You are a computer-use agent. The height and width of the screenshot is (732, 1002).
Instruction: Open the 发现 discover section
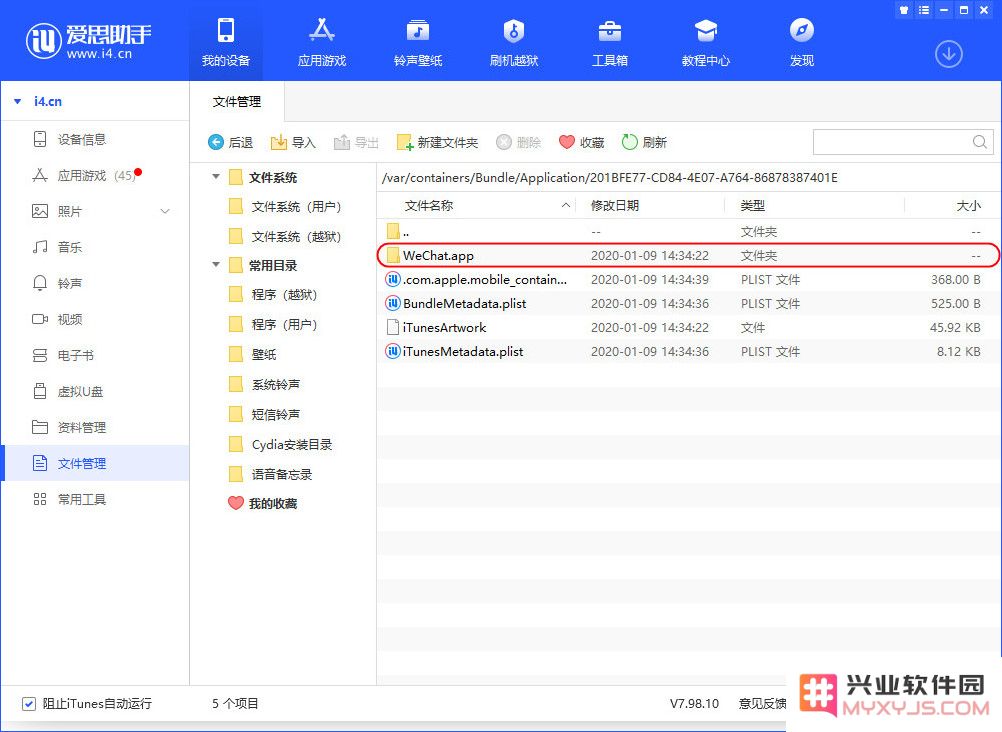(801, 42)
